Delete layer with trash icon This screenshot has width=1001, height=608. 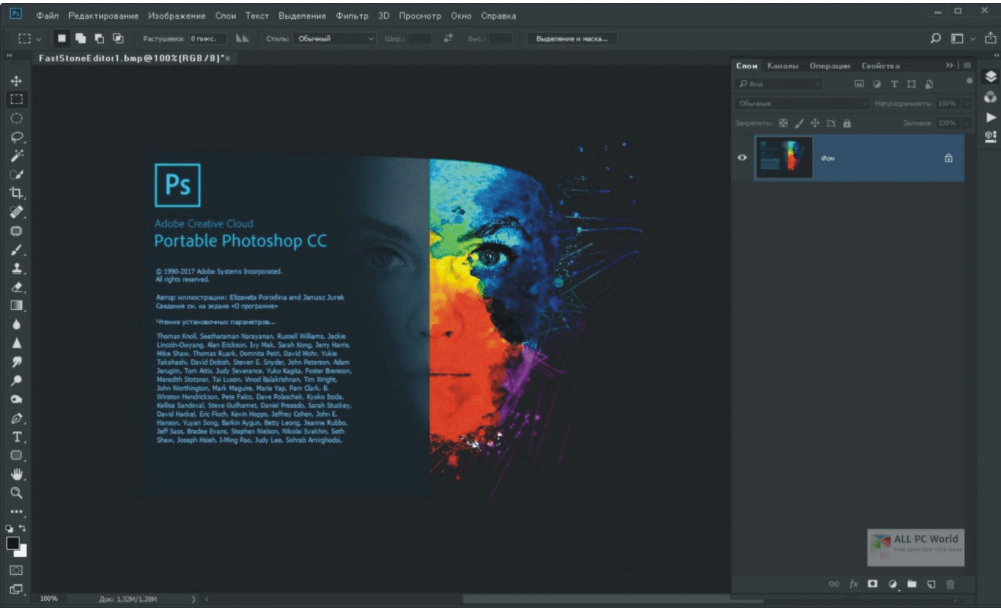[950, 584]
